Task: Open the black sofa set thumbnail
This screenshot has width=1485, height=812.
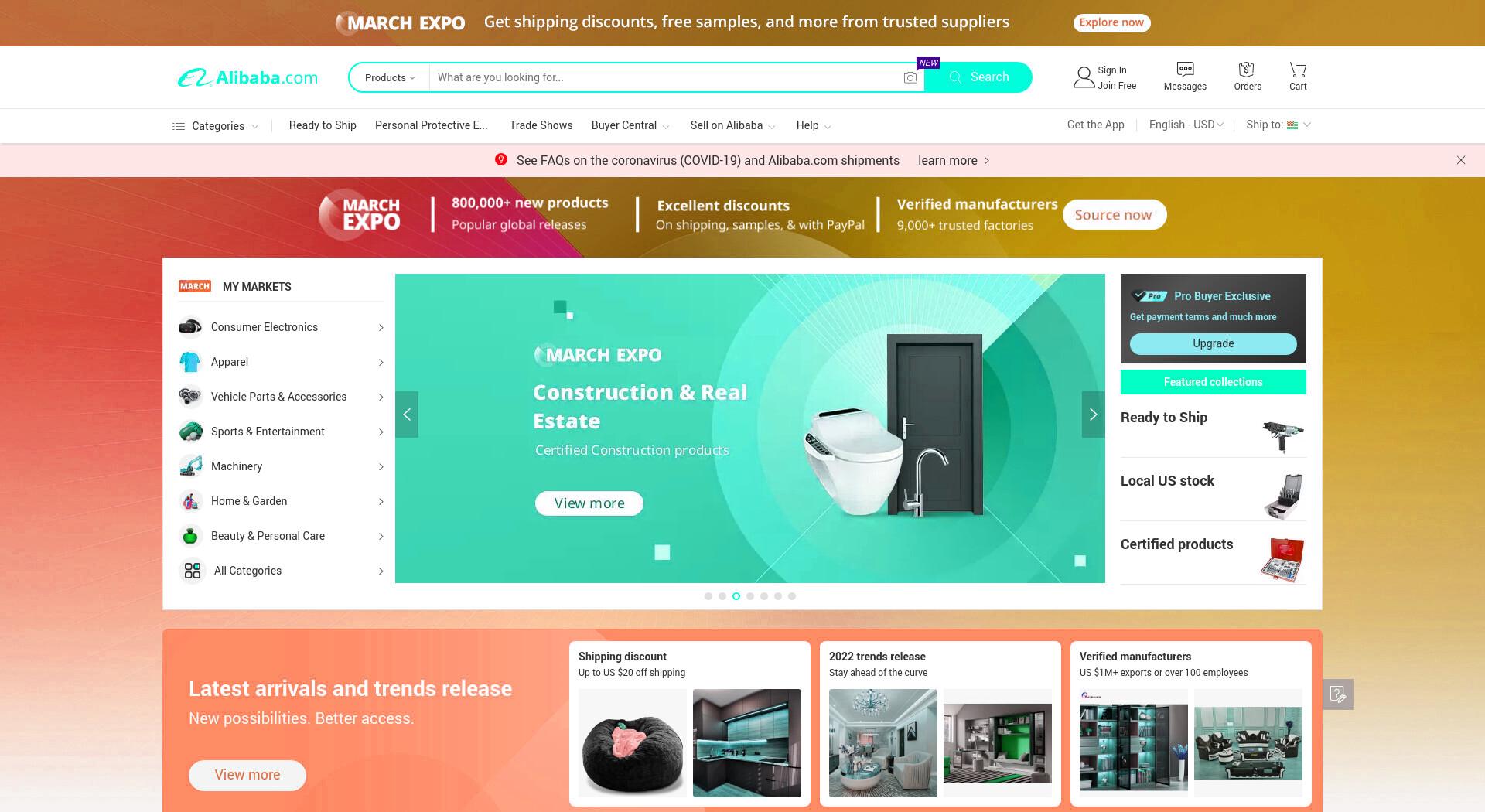Action: point(1248,743)
